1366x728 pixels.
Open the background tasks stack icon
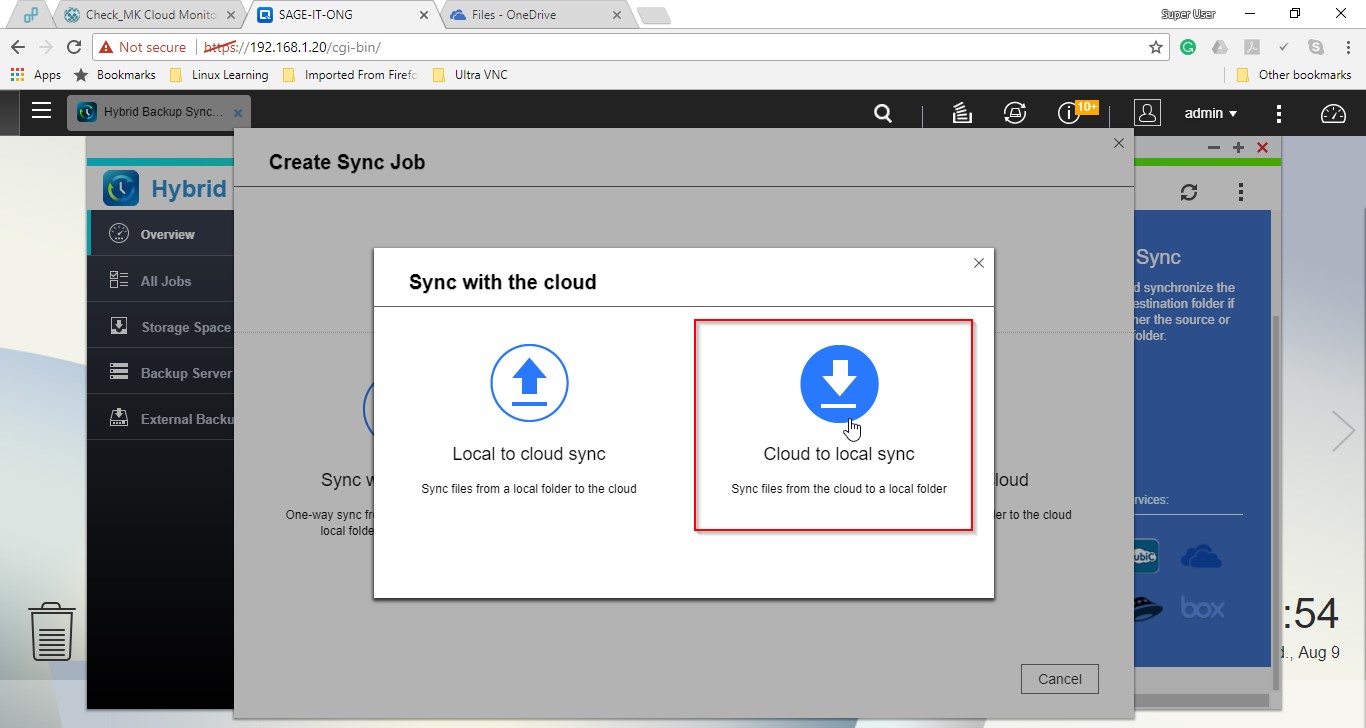coord(962,113)
